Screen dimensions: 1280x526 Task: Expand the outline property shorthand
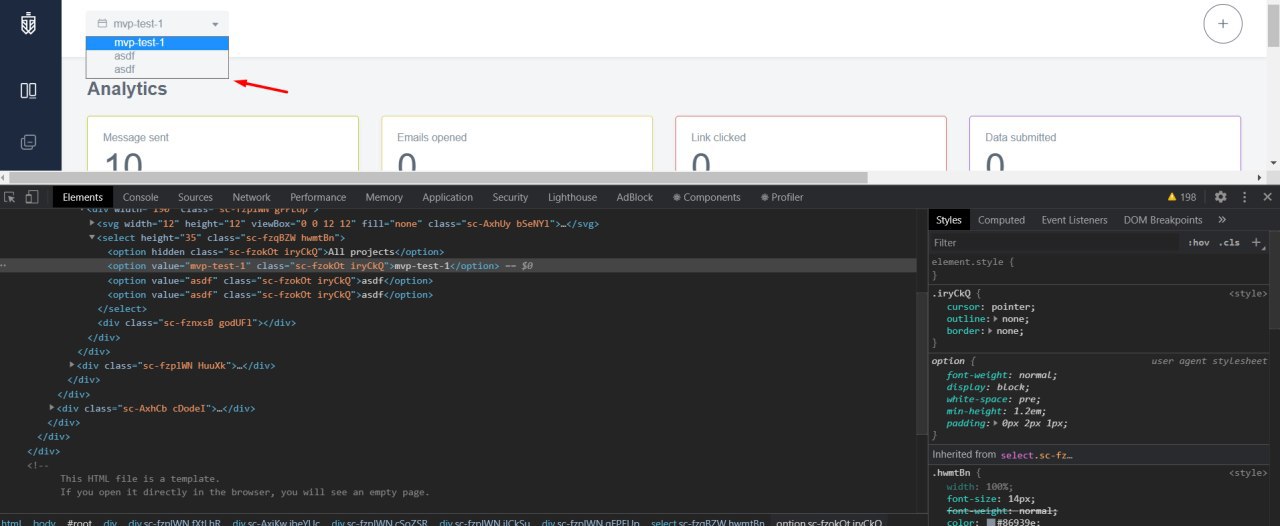(994, 319)
